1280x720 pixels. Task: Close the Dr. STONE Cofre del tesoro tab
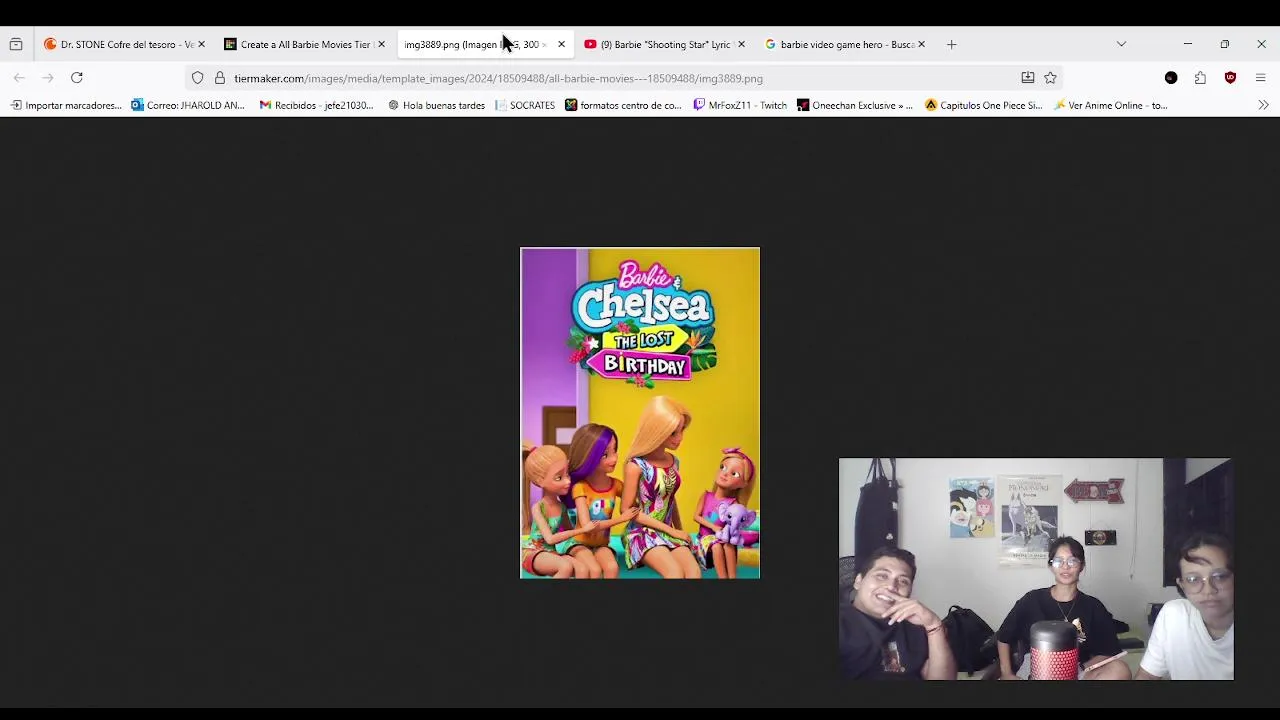[201, 44]
